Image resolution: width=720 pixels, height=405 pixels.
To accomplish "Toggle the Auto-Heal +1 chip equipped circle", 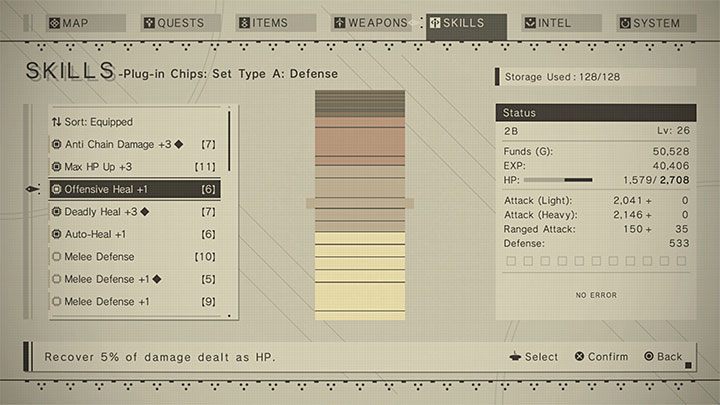I will [x=57, y=234].
